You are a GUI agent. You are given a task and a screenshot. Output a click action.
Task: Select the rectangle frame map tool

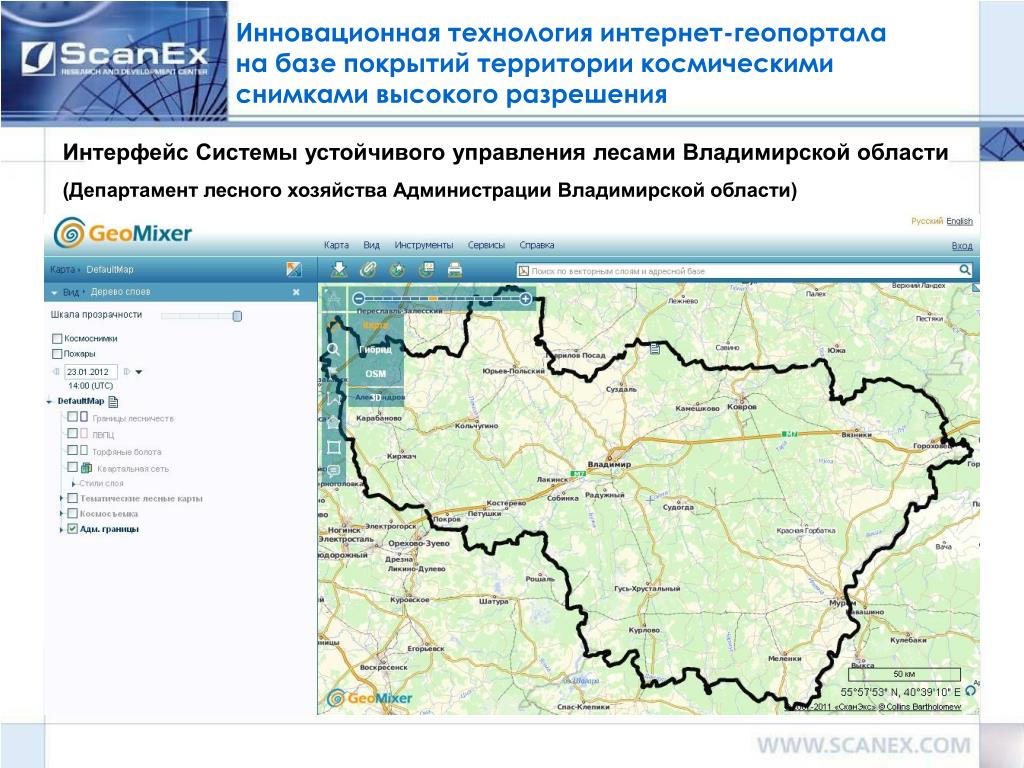coord(333,447)
